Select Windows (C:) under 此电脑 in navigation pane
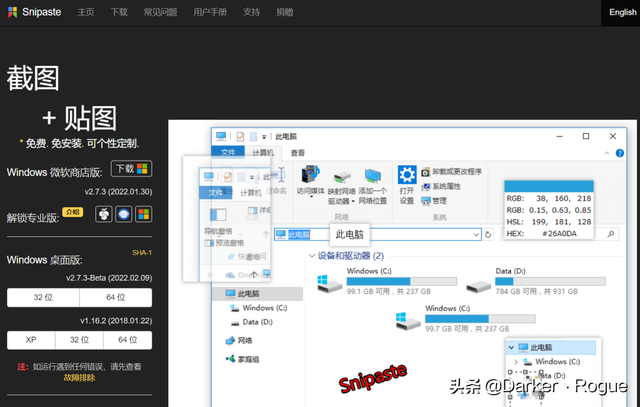 pyautogui.click(x=259, y=308)
